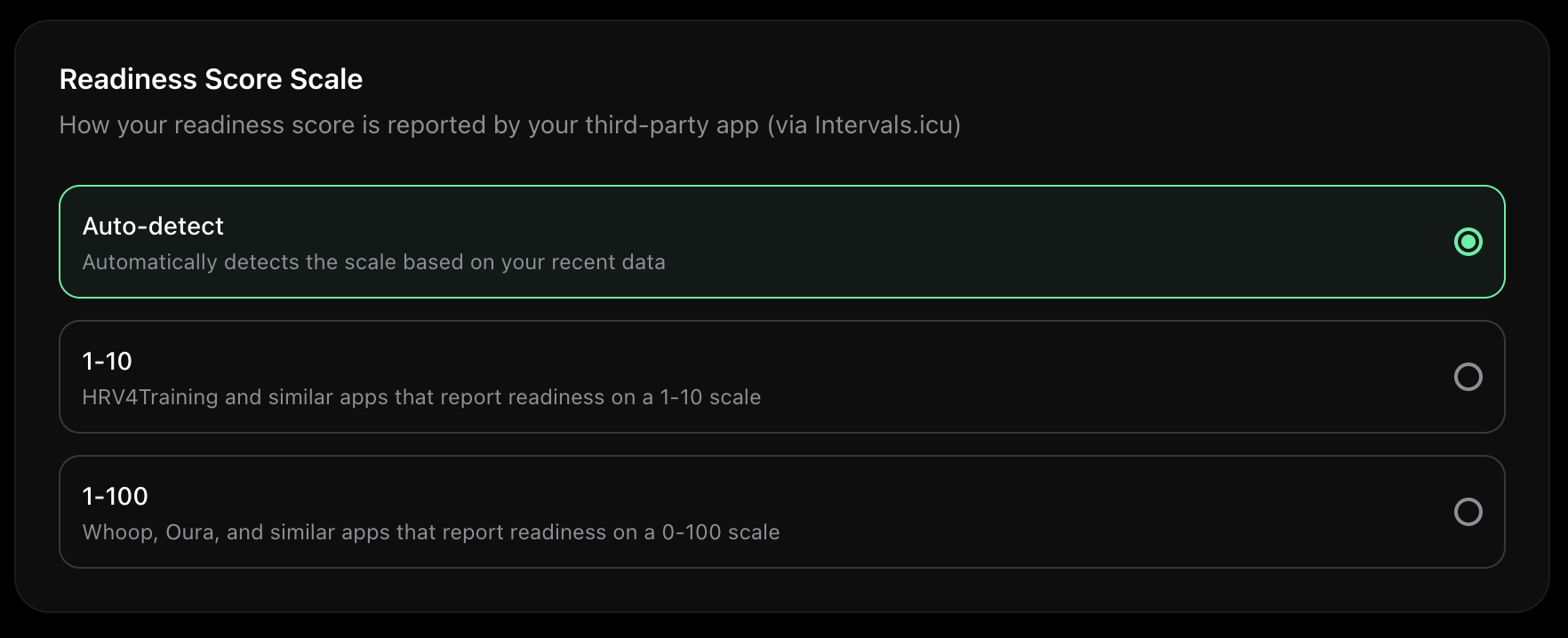This screenshot has height=638, width=1568.
Task: Click the Auto-detect option title
Action: [153, 227]
